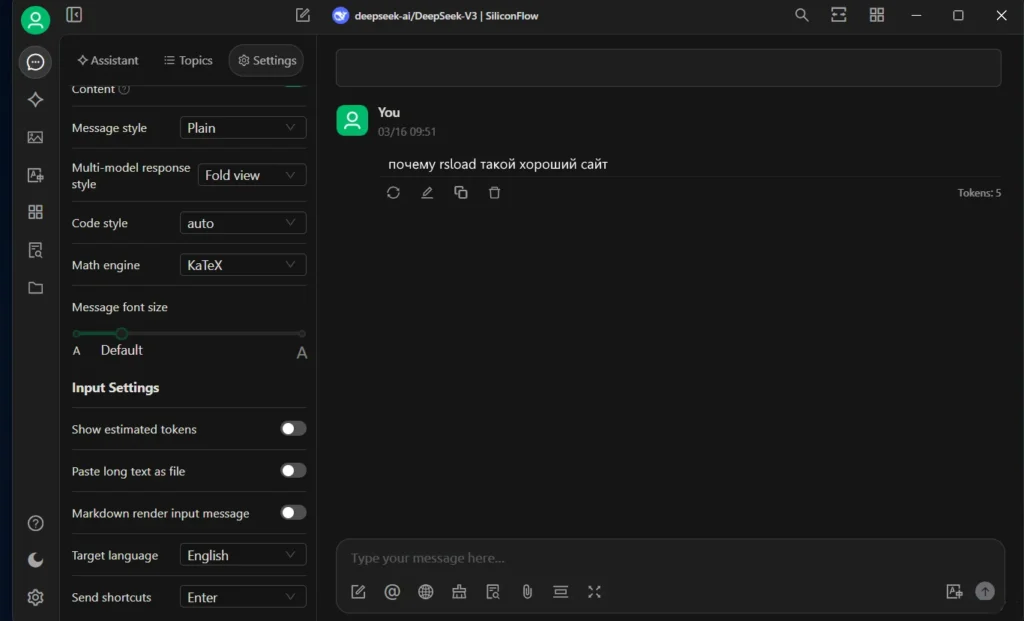This screenshot has height=621, width=1024.
Task: Expand the Math engine KaTeX dropdown
Action: point(243,265)
